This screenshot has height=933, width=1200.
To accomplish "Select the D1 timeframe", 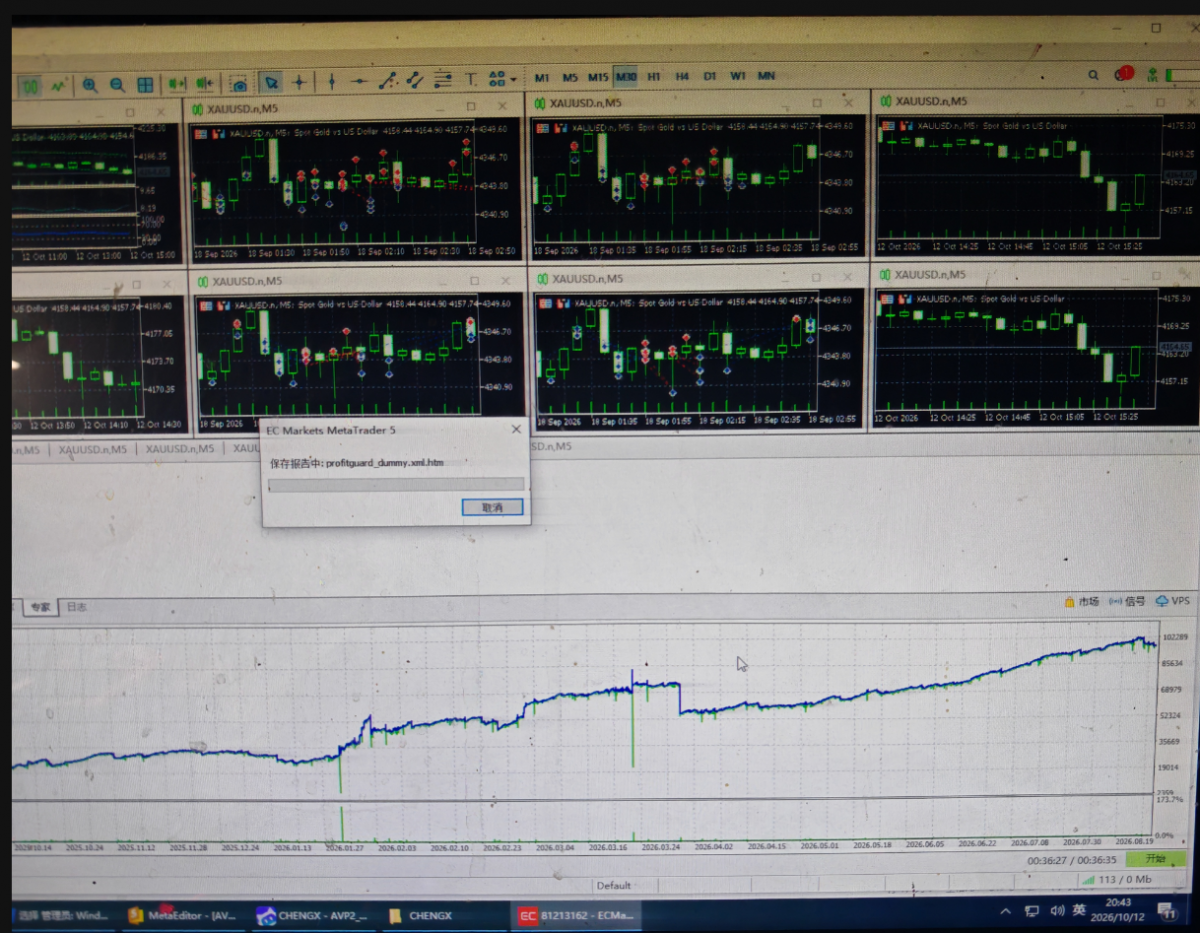I will (x=709, y=76).
